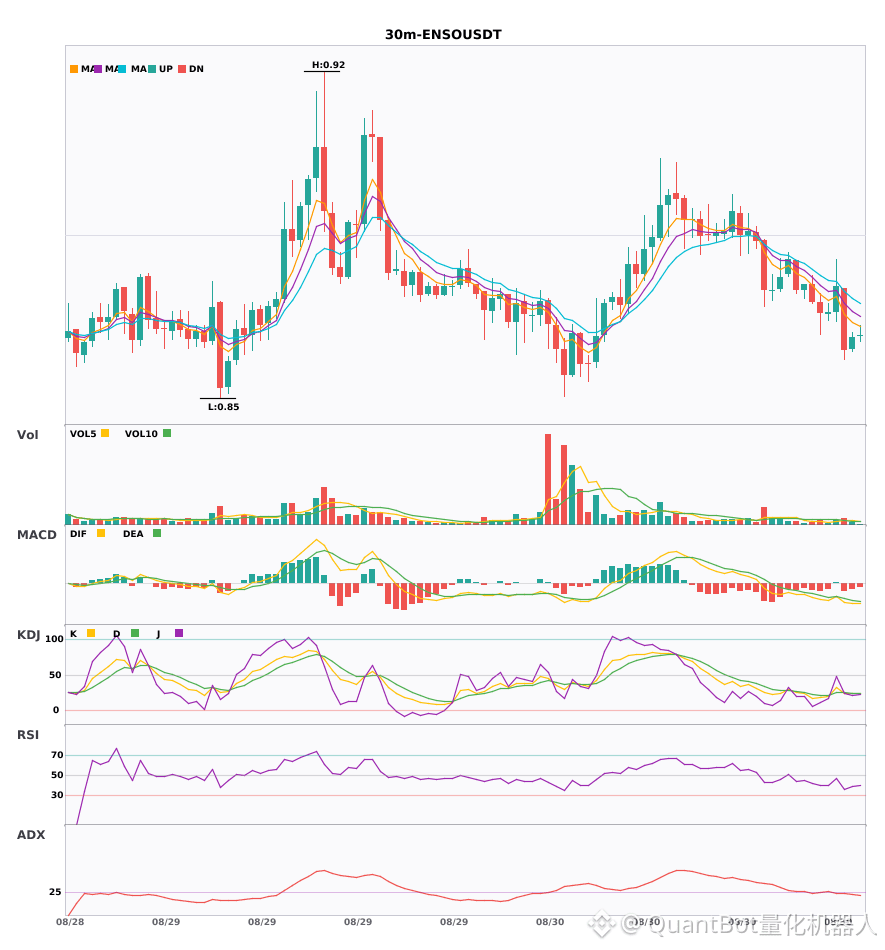Screen dimensions: 885x950
Task: Click the KDJ panel heading
Action: point(28,635)
